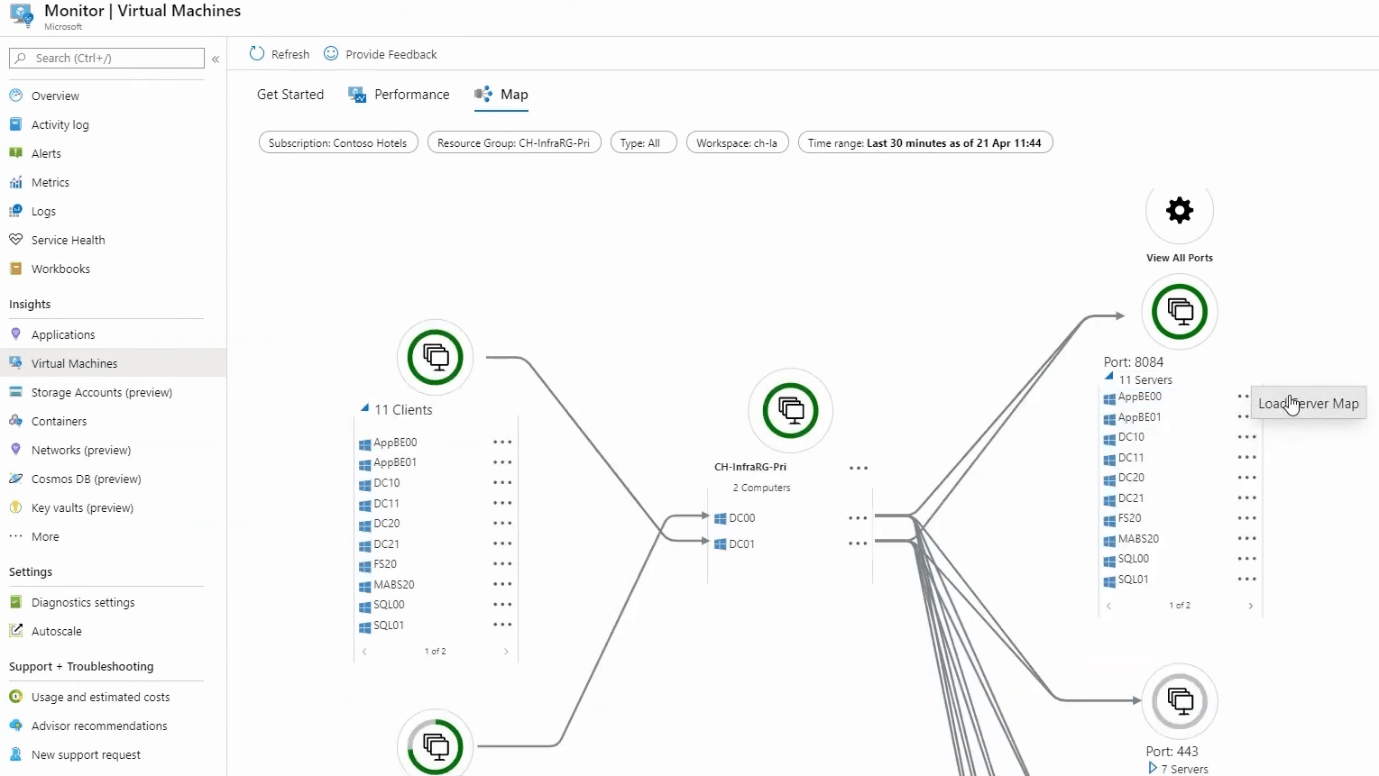This screenshot has height=776, width=1379.
Task: Click the Diagnostics settings icon
Action: click(15, 603)
